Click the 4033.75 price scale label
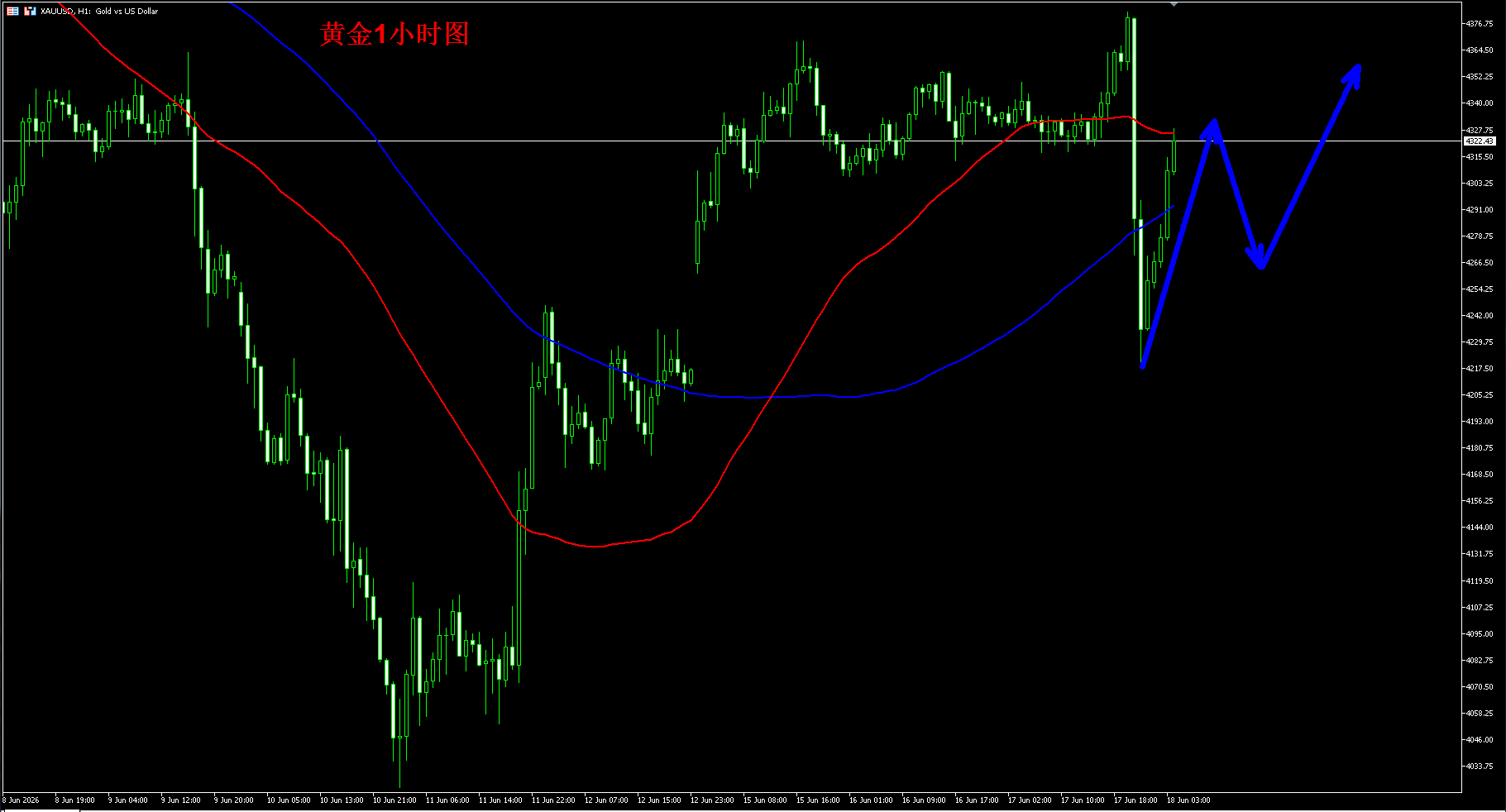This screenshot has width=1506, height=812. tap(1480, 767)
